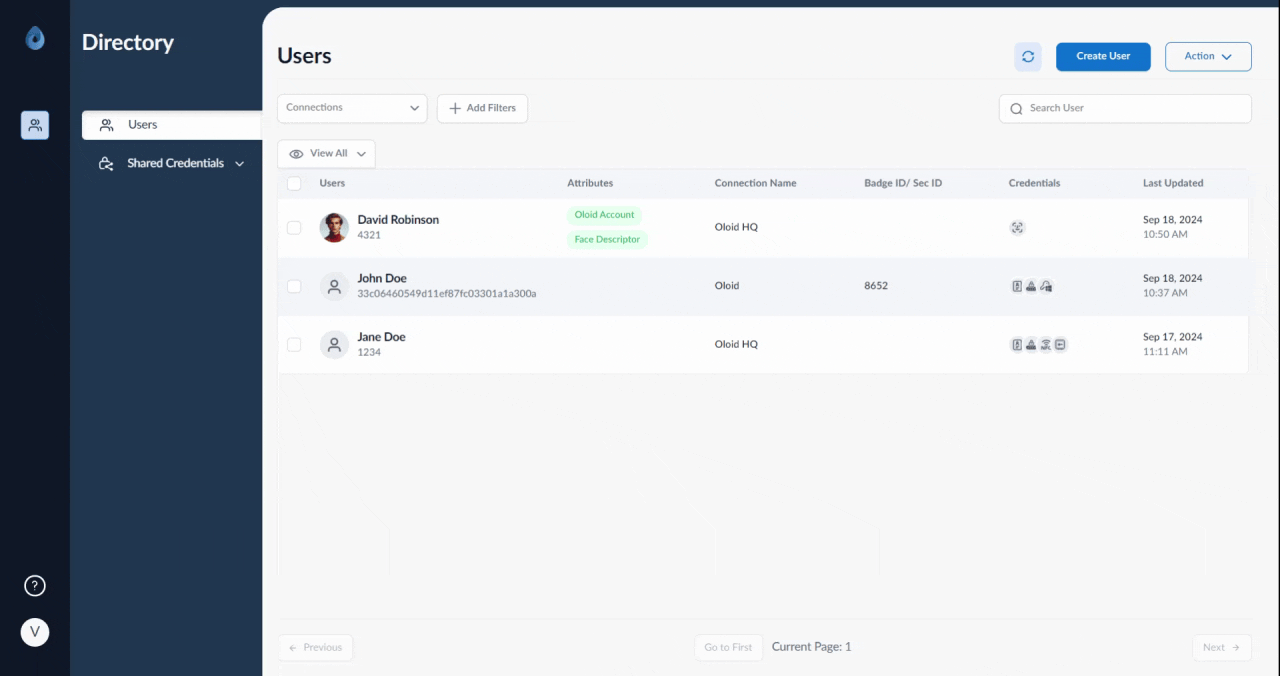
Task: Click John Doe's ID 33c06460549d11ef87fc03301a1a300a
Action: [x=447, y=294]
